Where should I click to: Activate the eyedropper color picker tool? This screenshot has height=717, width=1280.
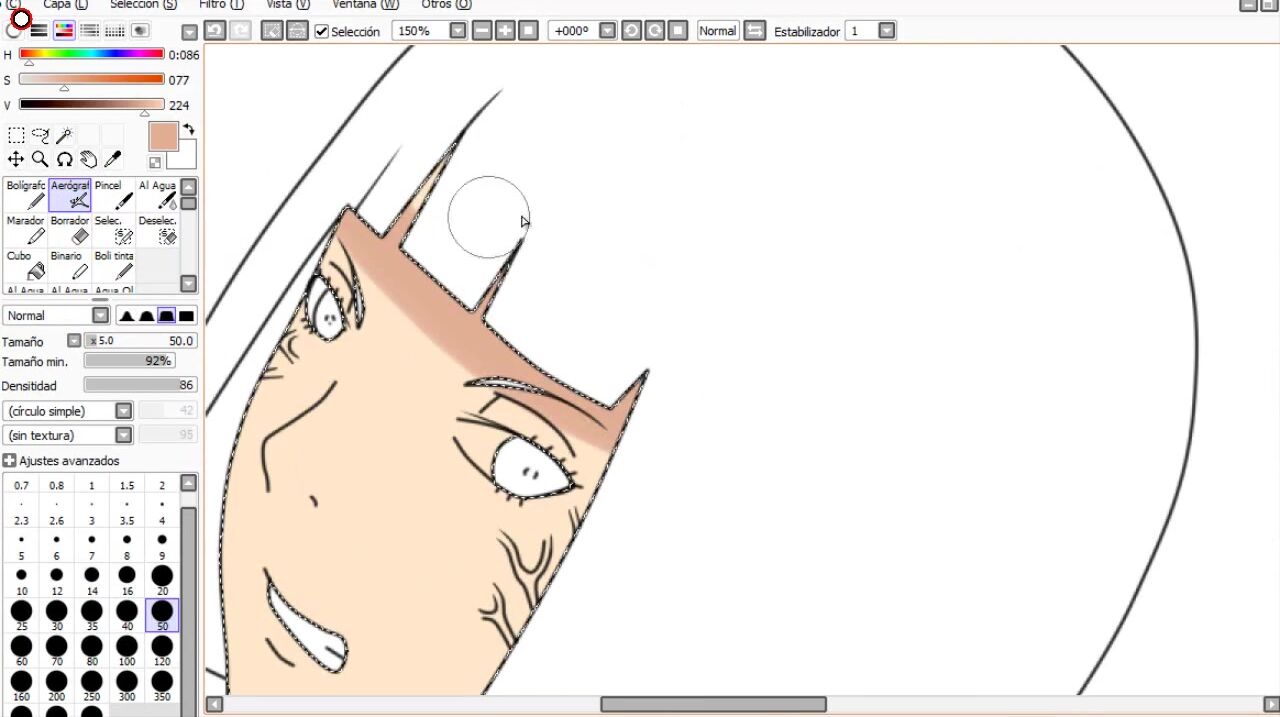tap(113, 159)
